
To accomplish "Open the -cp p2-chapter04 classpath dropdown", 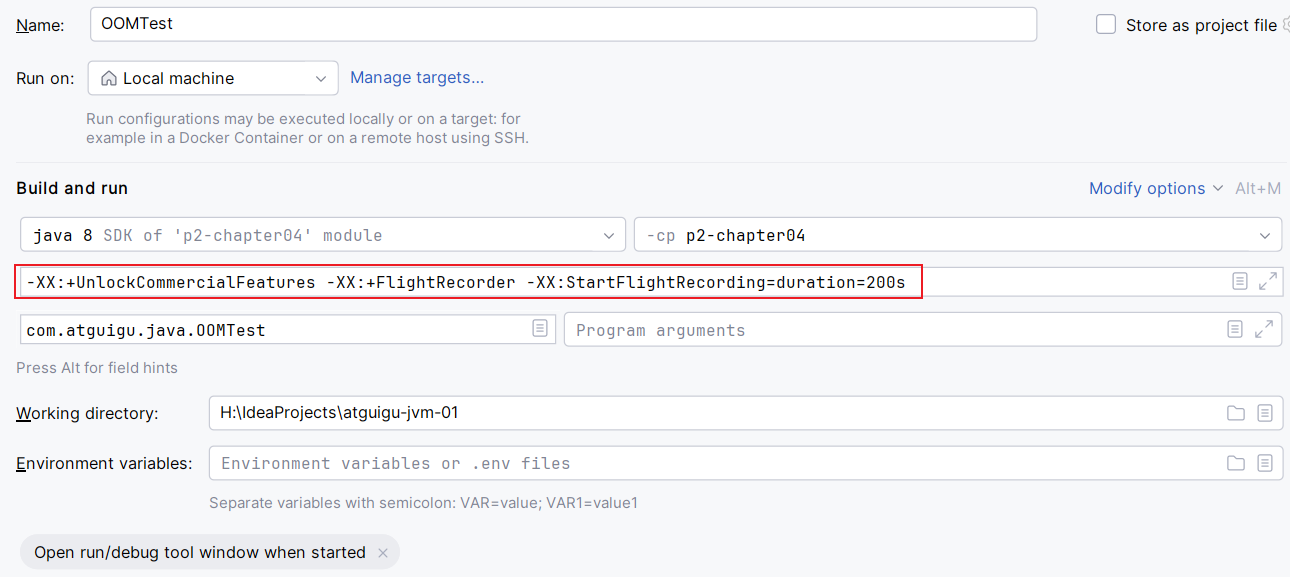I will (957, 236).
